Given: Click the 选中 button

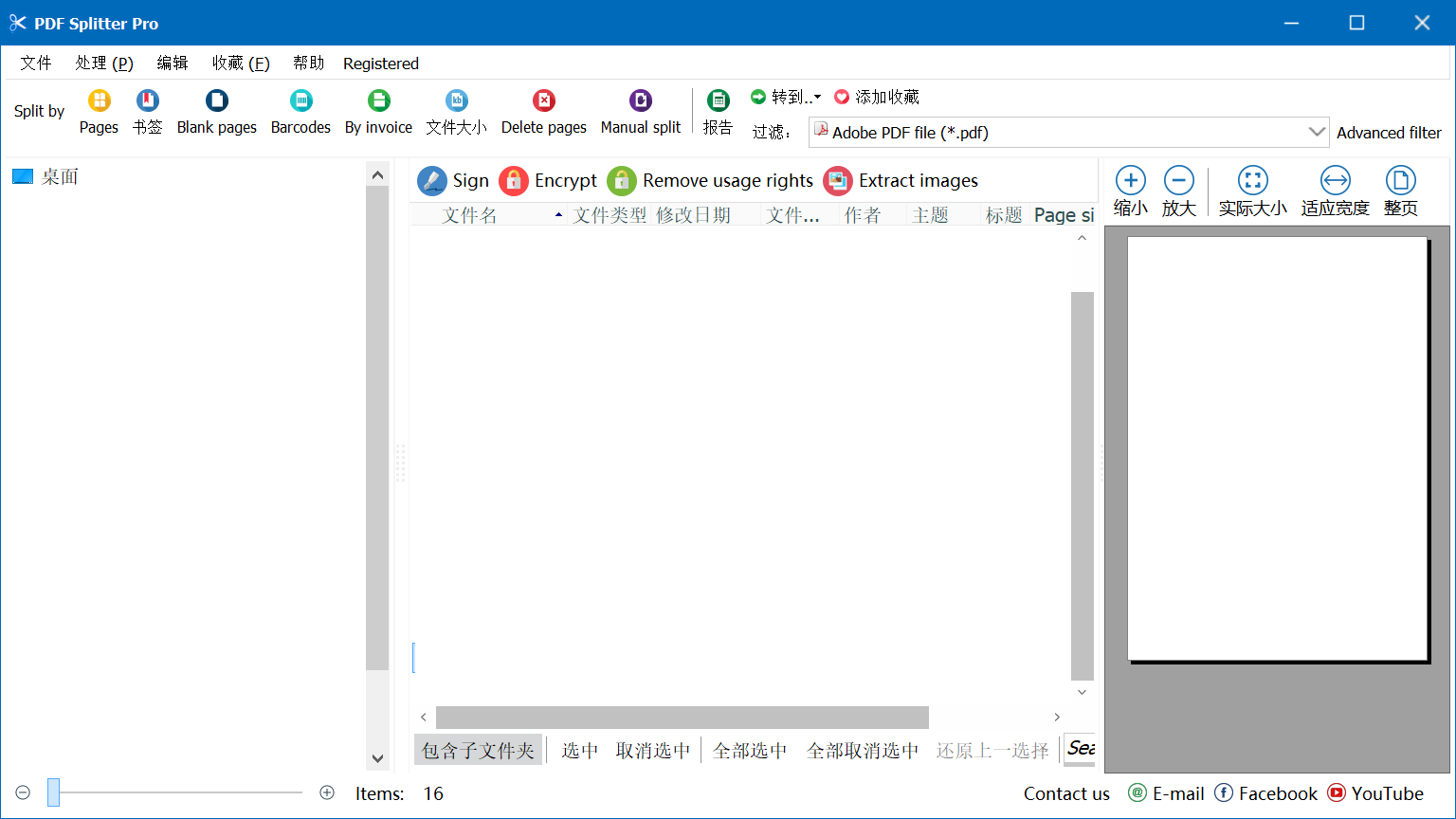Looking at the screenshot, I should (x=580, y=750).
